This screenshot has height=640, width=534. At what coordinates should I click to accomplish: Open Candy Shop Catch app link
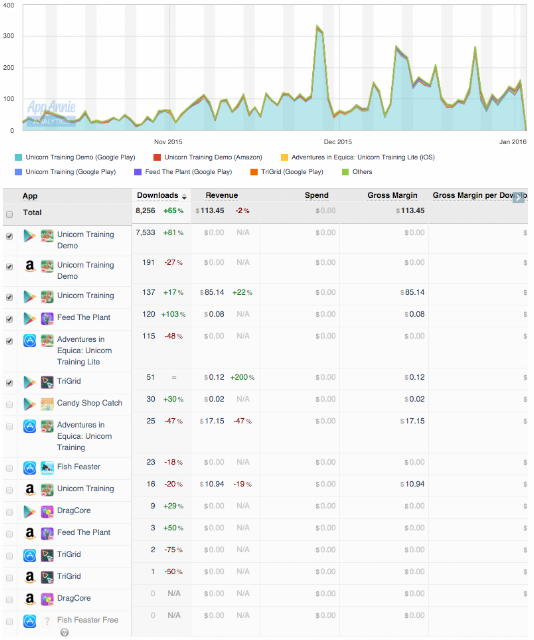pyautogui.click(x=90, y=403)
